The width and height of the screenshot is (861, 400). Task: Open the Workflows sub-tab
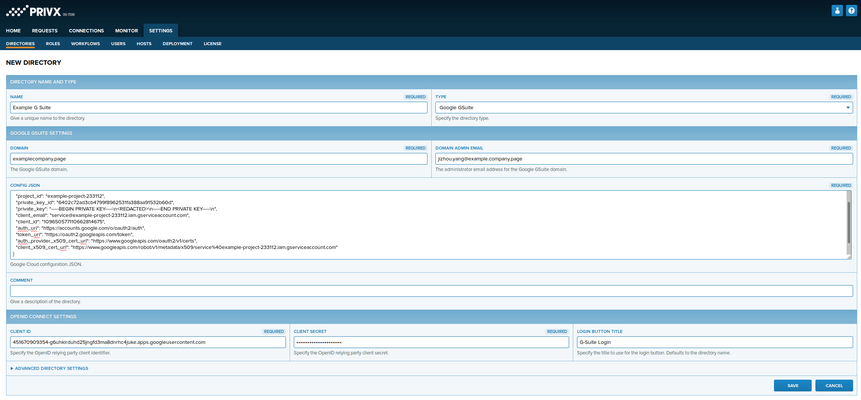[x=86, y=43]
